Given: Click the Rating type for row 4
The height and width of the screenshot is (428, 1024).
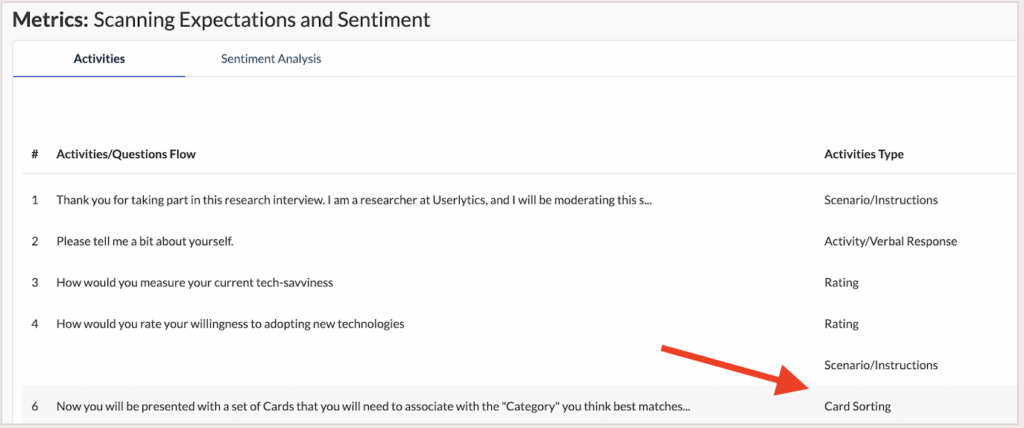Looking at the screenshot, I should [x=841, y=324].
